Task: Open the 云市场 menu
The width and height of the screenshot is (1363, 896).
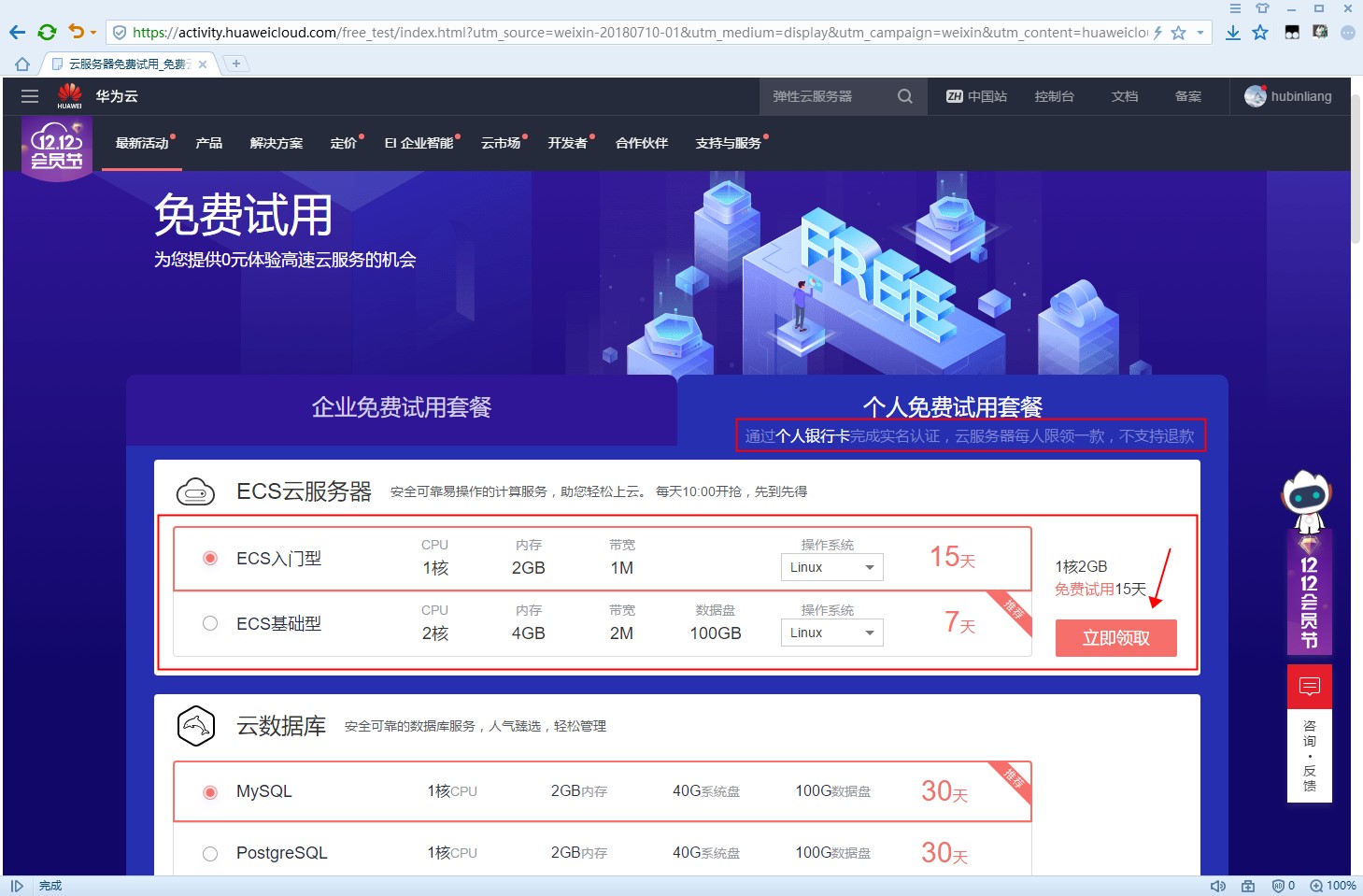Action: [501, 143]
